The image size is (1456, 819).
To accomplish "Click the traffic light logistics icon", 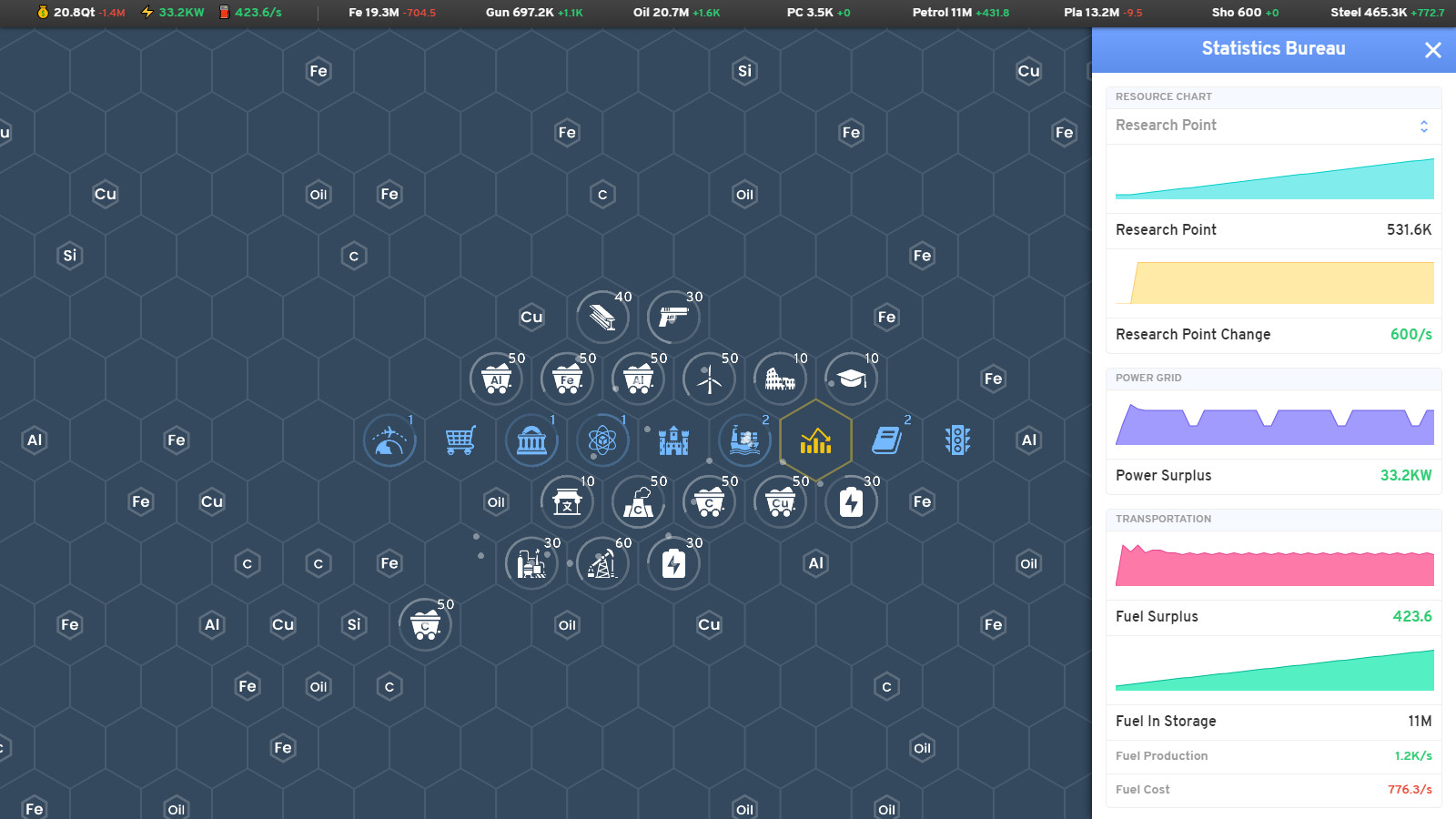I will tap(956, 440).
